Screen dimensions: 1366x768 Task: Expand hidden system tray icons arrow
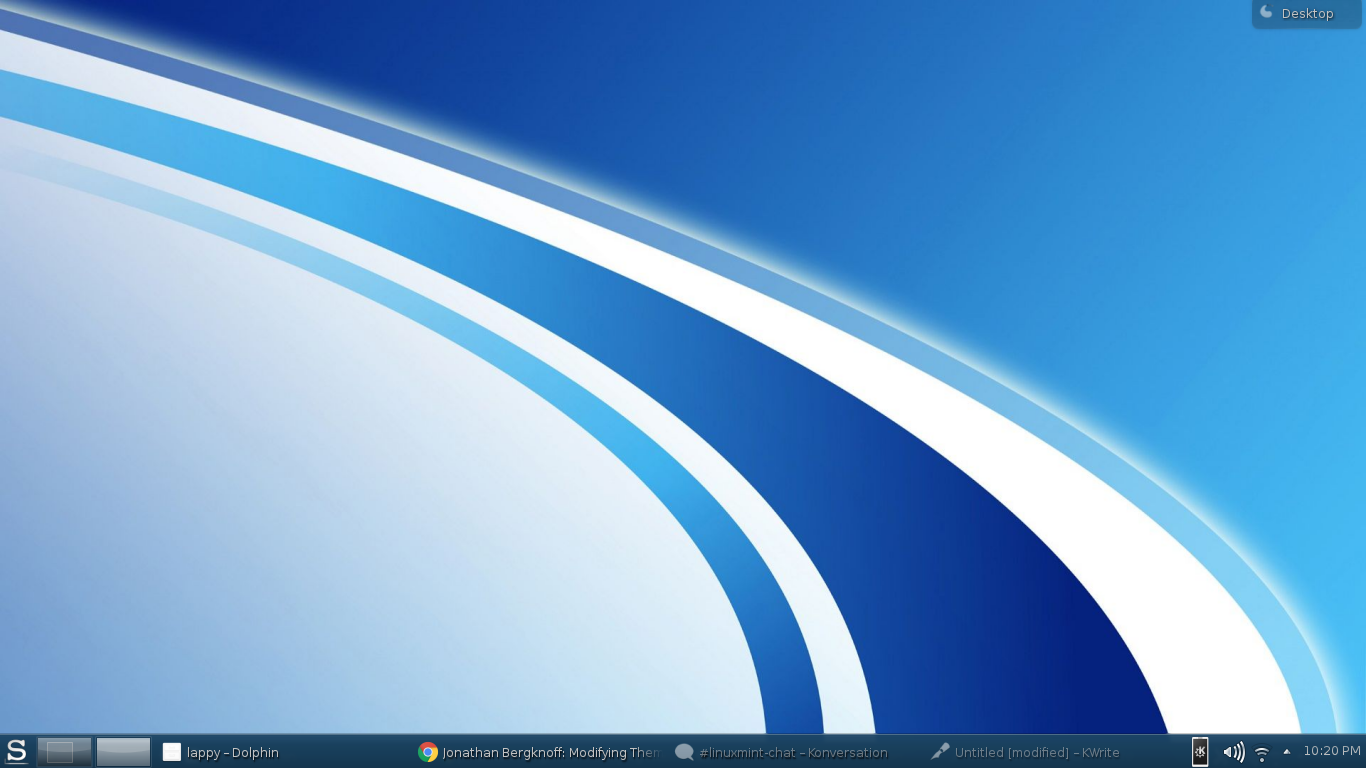(x=1287, y=752)
